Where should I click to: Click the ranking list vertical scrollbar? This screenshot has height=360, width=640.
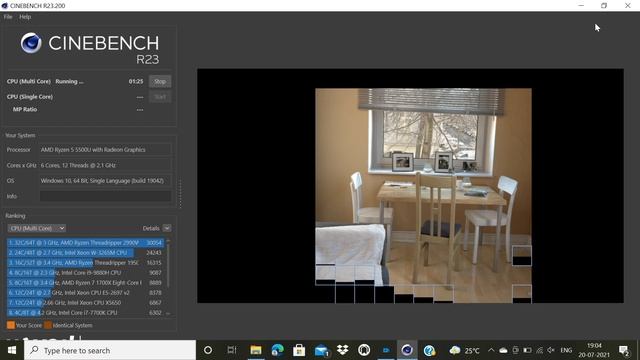[168, 265]
